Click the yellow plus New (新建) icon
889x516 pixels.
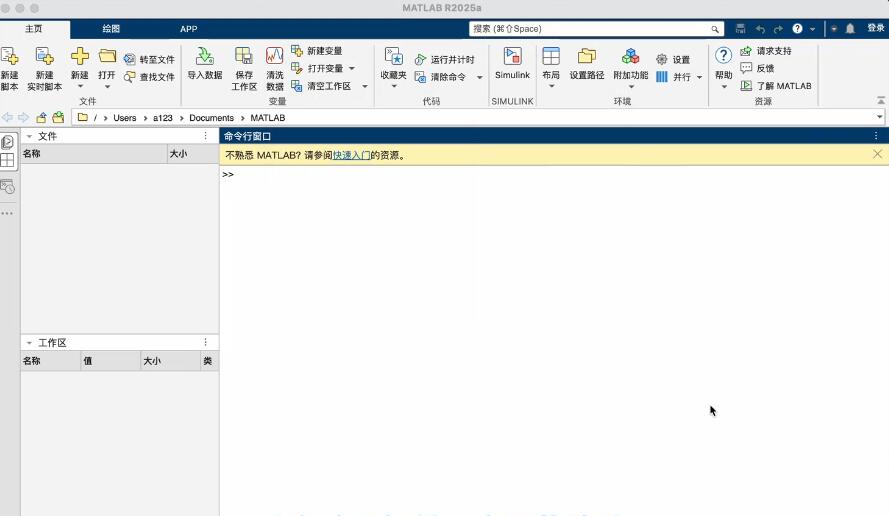[80, 56]
